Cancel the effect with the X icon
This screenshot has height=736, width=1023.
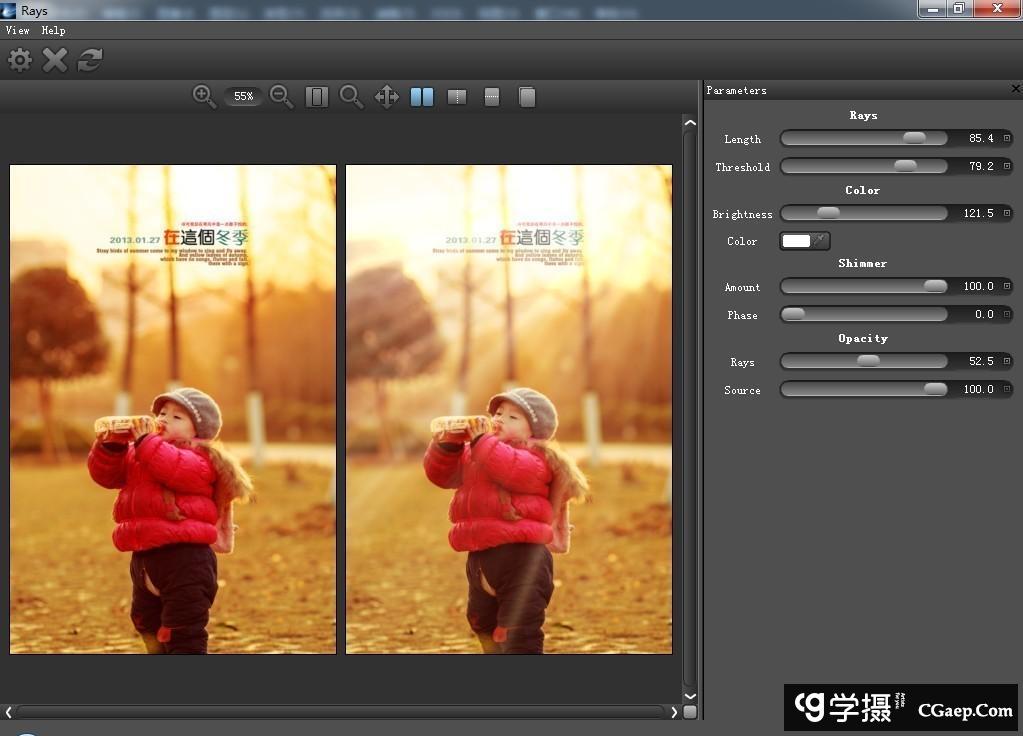pyautogui.click(x=55, y=60)
